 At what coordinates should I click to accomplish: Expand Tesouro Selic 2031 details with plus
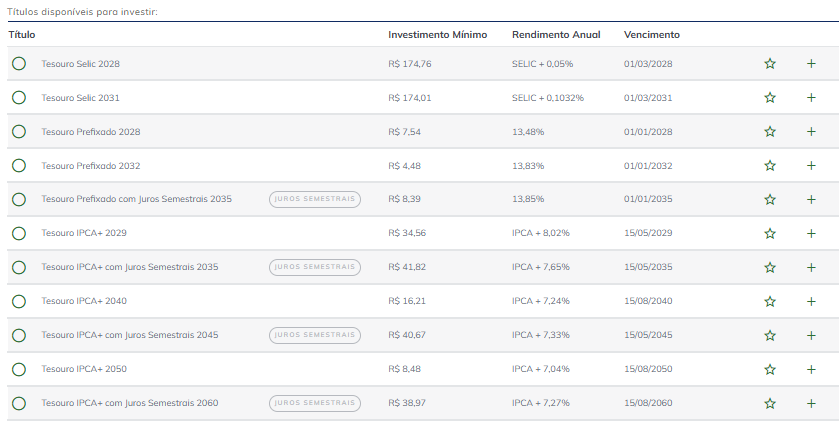coord(811,98)
